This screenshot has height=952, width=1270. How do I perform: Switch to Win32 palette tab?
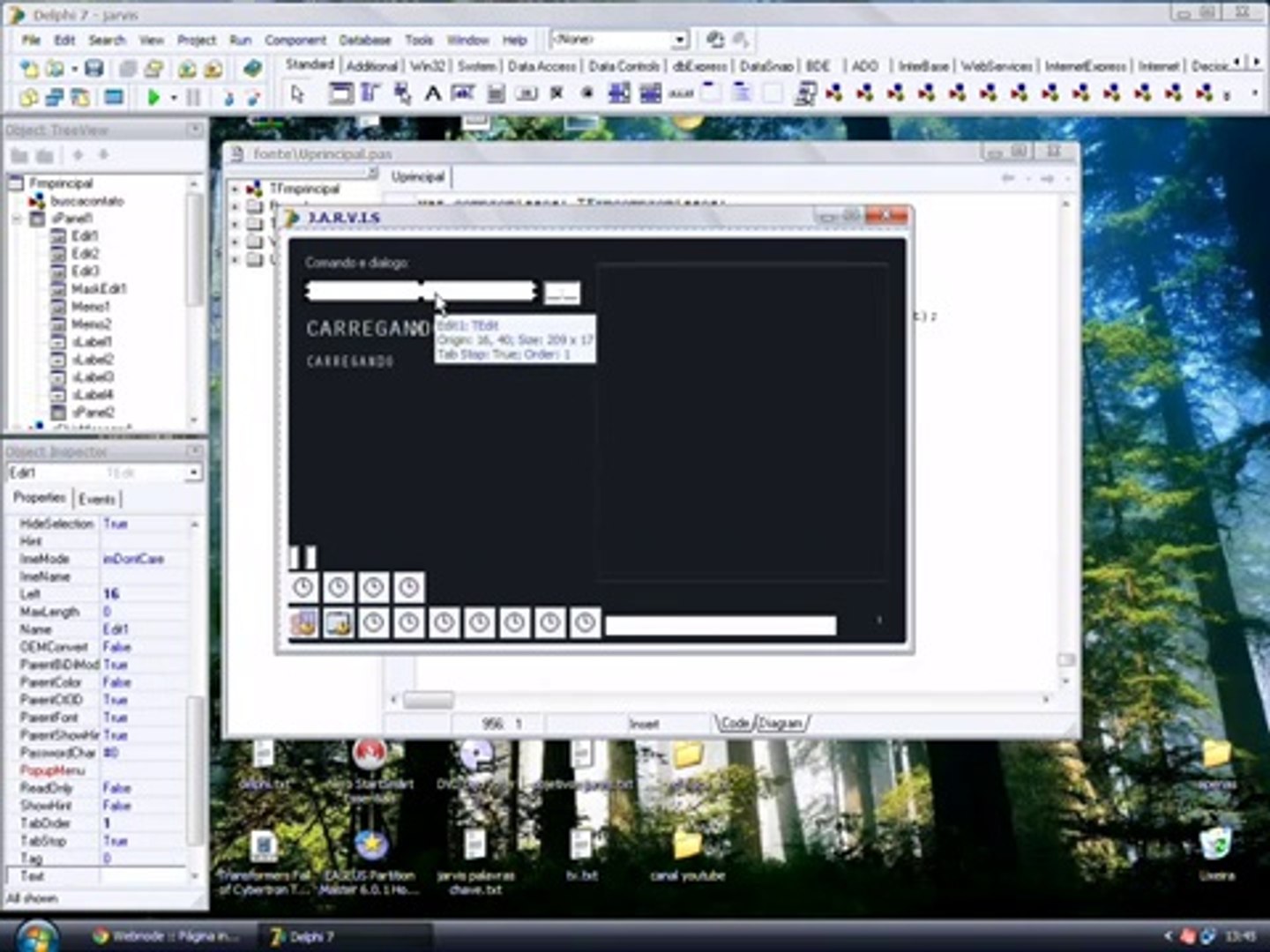pos(428,66)
